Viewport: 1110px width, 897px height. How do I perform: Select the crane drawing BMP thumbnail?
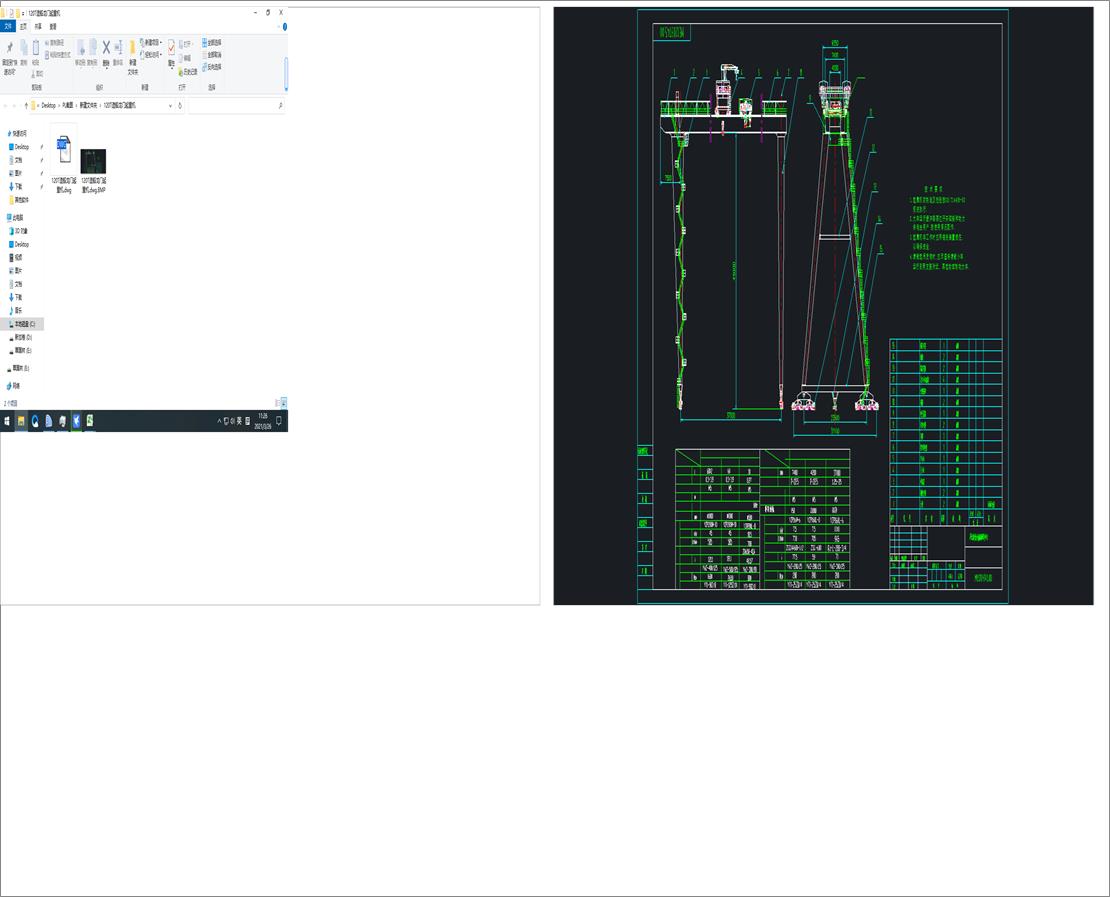click(92, 163)
